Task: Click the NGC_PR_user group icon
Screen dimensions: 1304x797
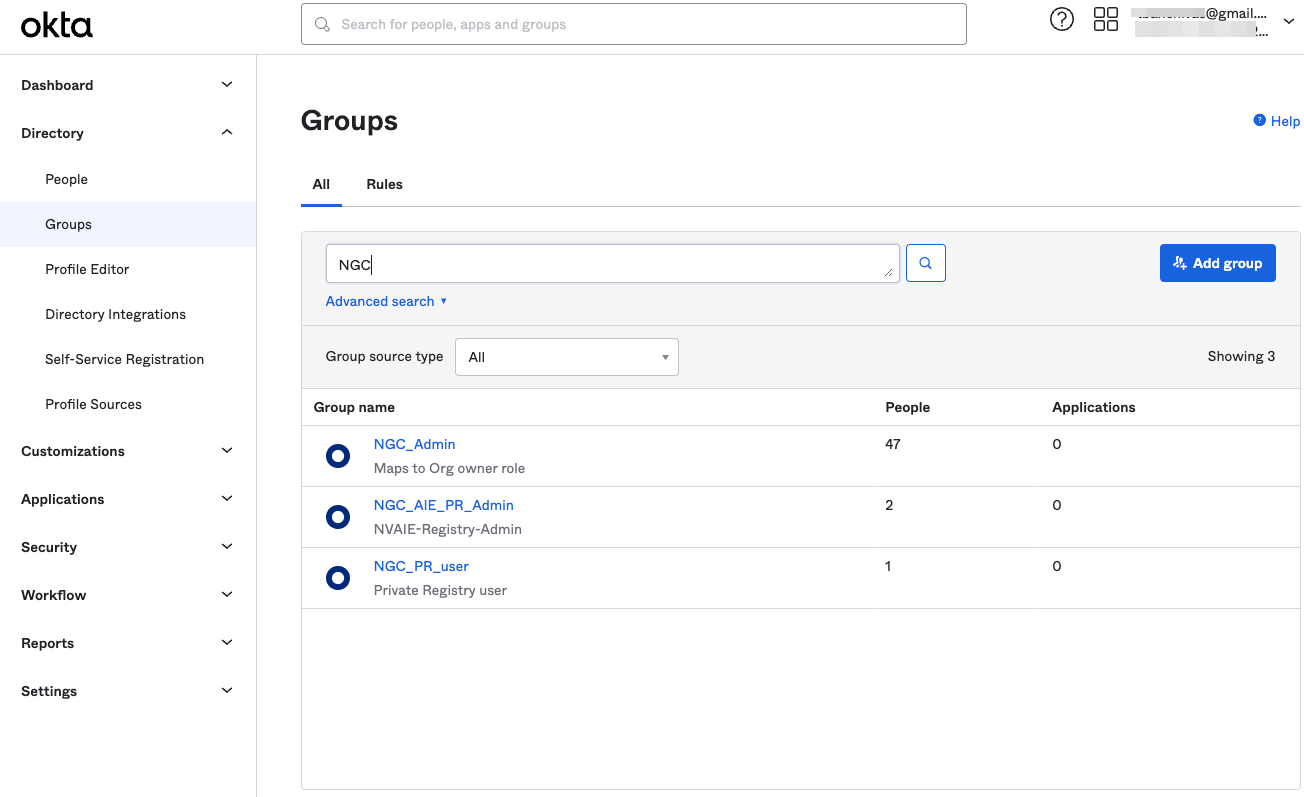Action: (x=338, y=578)
